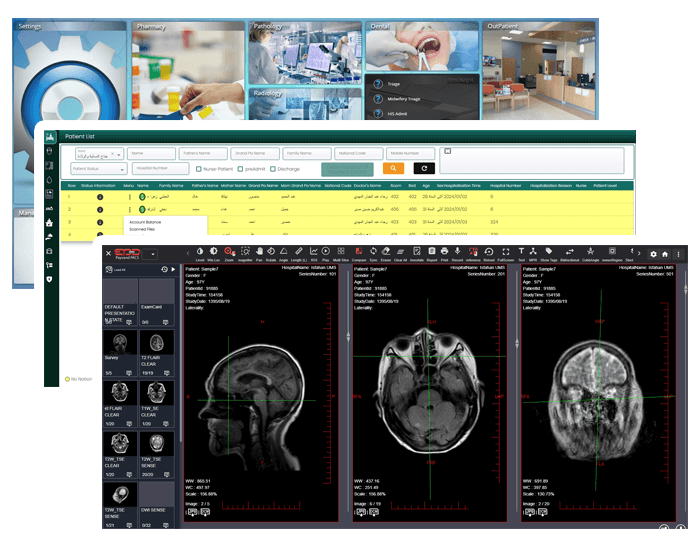700x542 pixels.
Task: Open the MPR tool
Action: point(533,253)
